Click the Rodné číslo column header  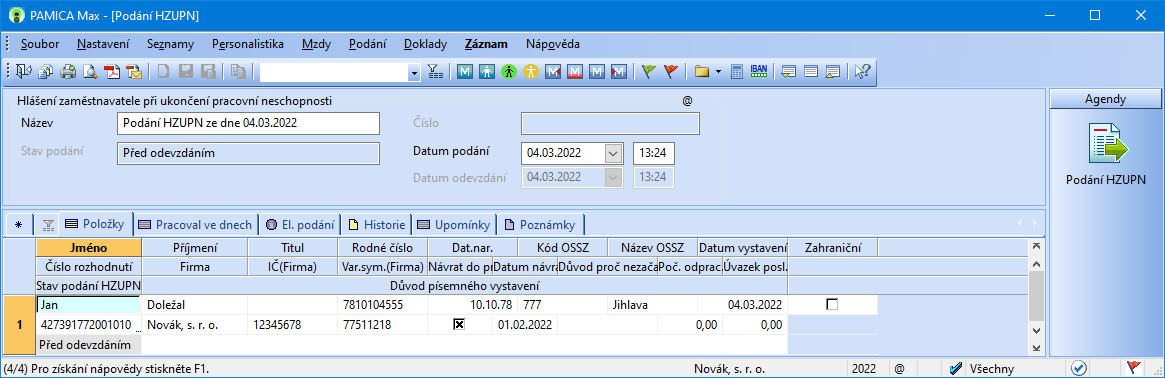[x=382, y=247]
